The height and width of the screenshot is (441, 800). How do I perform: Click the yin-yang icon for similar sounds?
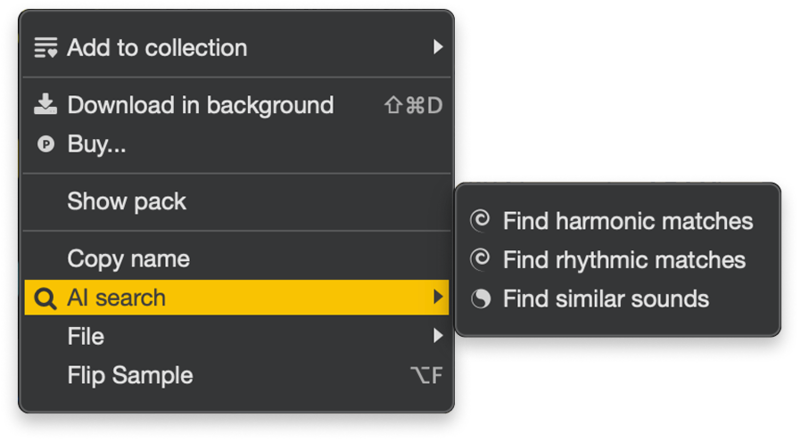[481, 299]
